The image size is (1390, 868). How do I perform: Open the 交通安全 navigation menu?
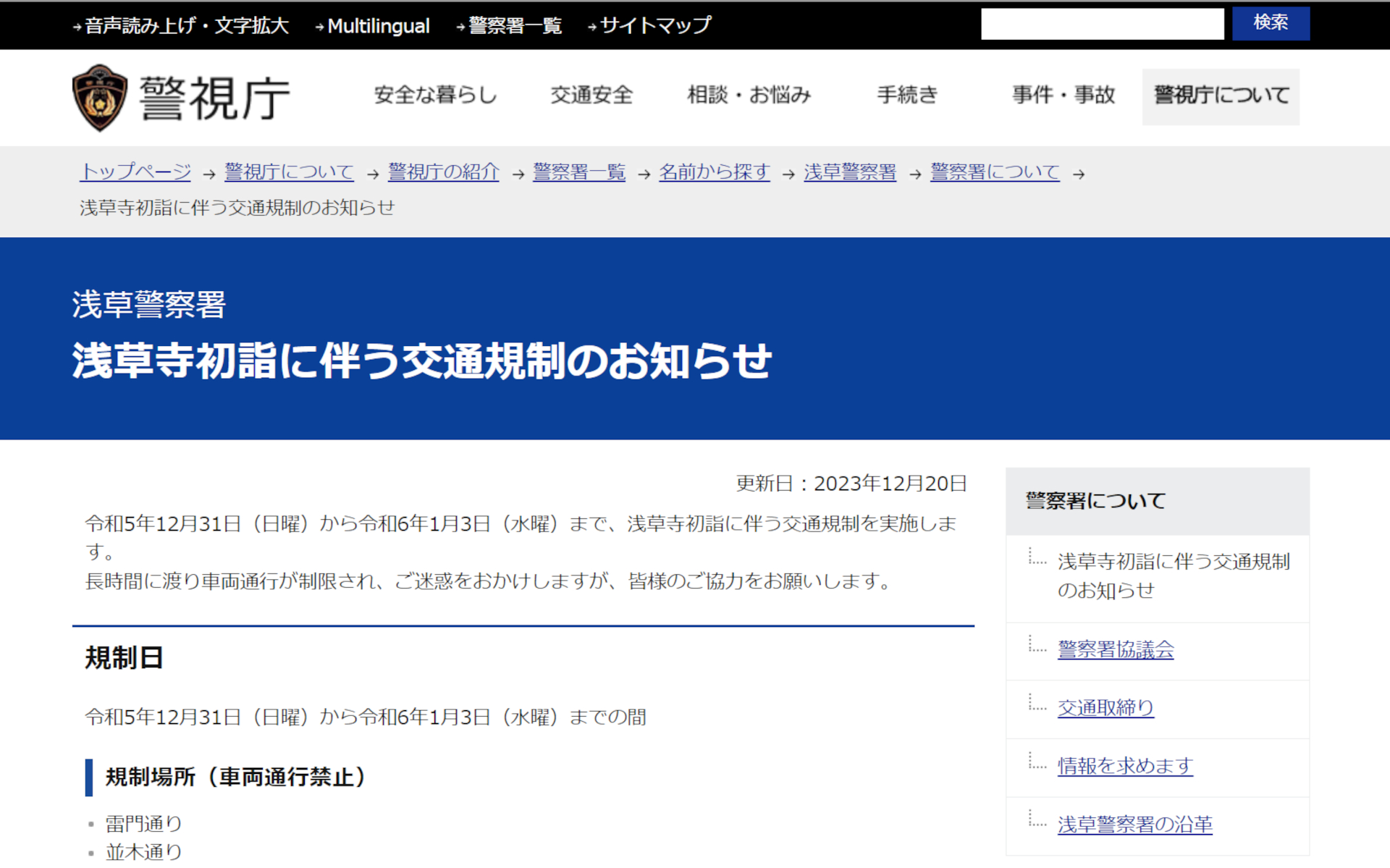(591, 95)
